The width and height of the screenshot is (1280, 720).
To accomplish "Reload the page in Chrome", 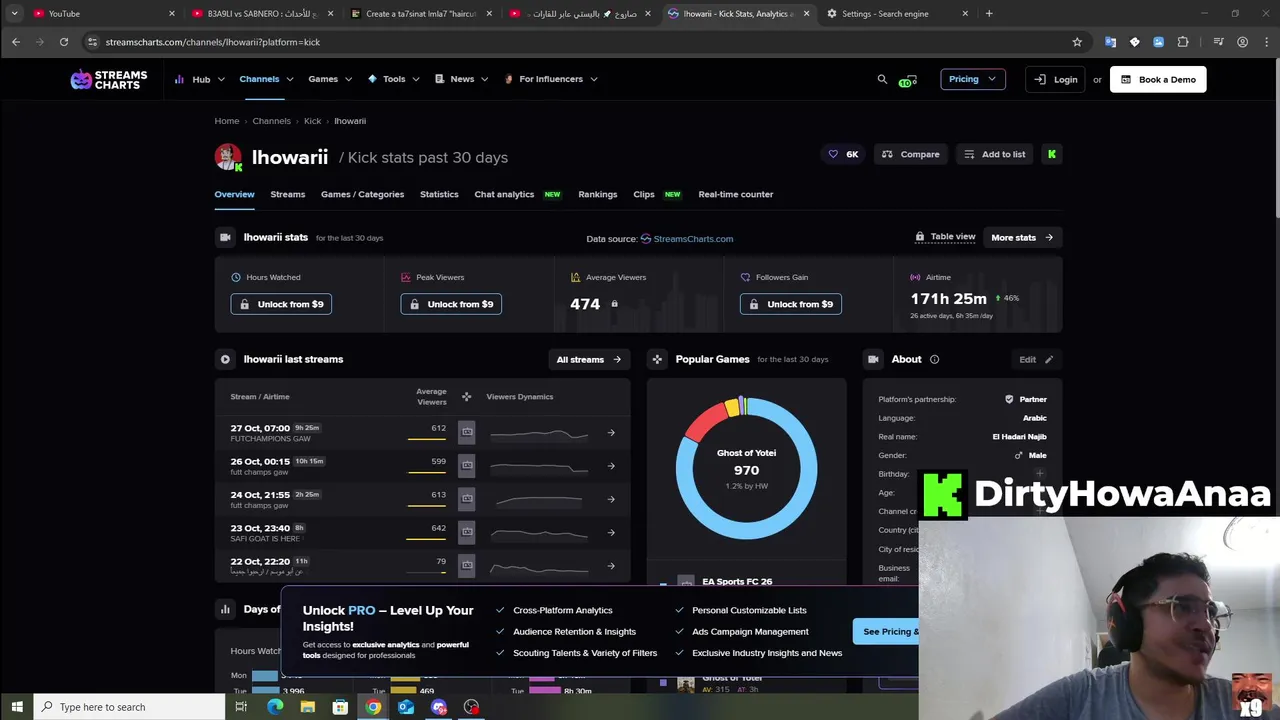I will [64, 42].
